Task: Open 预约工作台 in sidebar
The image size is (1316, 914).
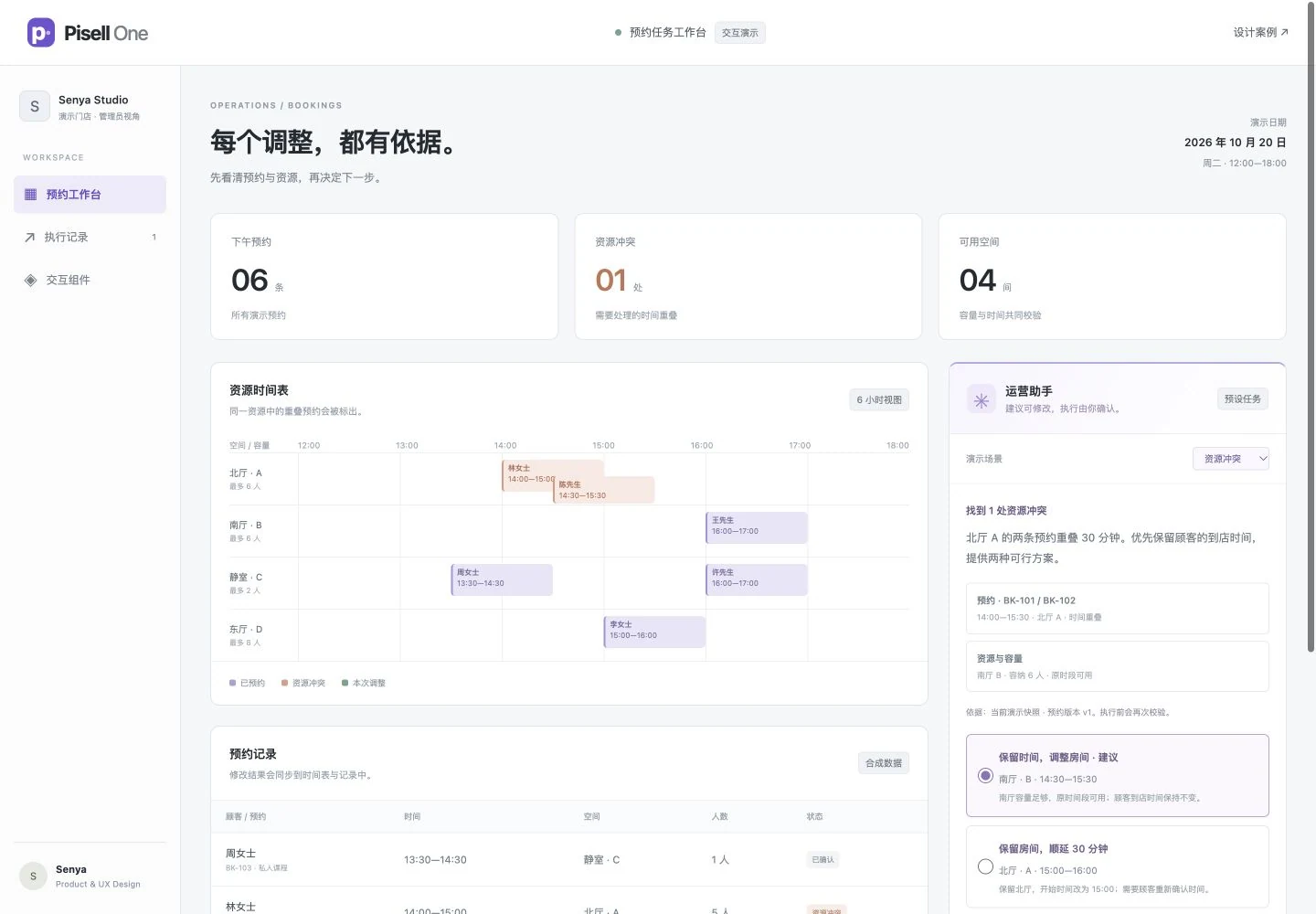Action: [x=90, y=195]
